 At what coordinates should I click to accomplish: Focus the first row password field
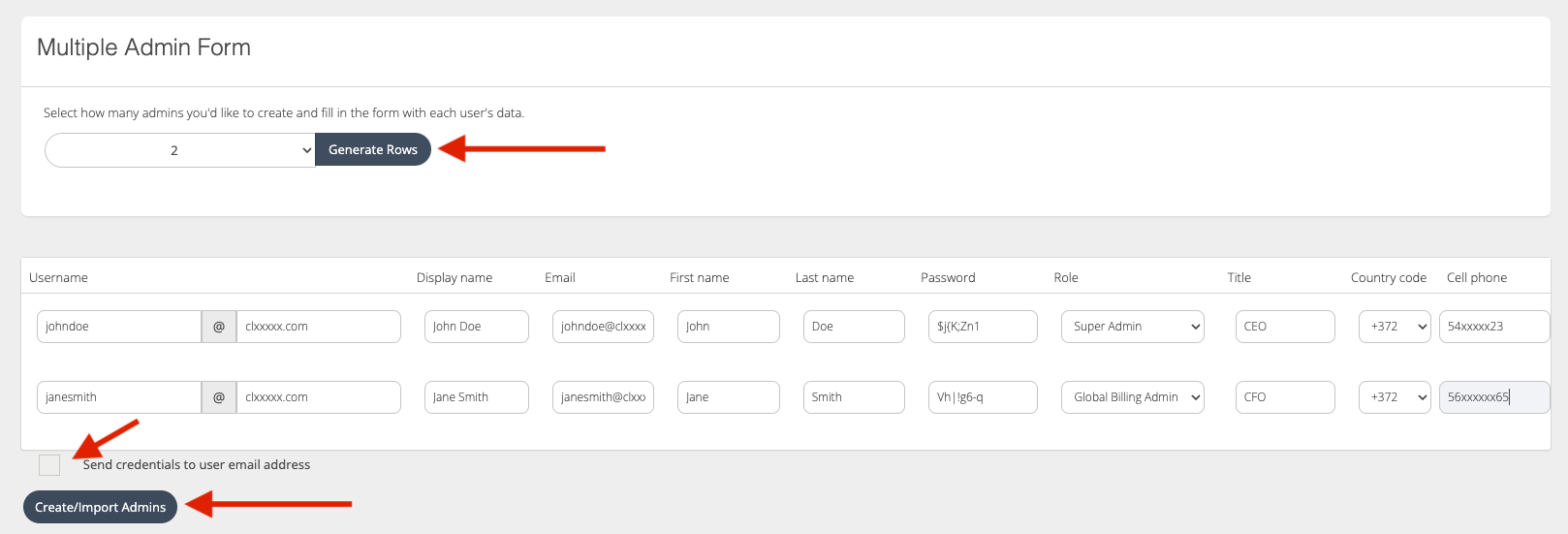(982, 327)
